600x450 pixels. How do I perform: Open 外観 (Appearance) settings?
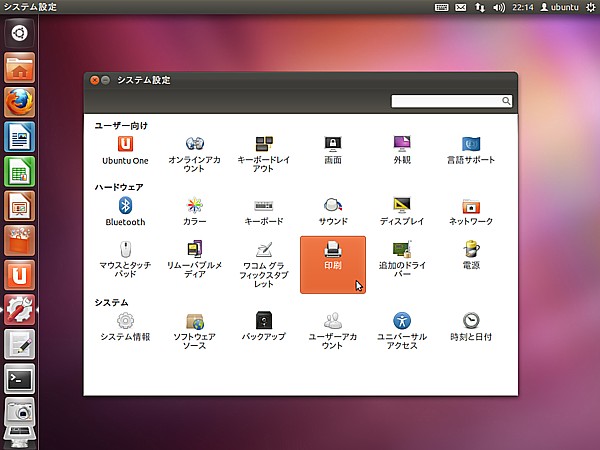coord(402,150)
